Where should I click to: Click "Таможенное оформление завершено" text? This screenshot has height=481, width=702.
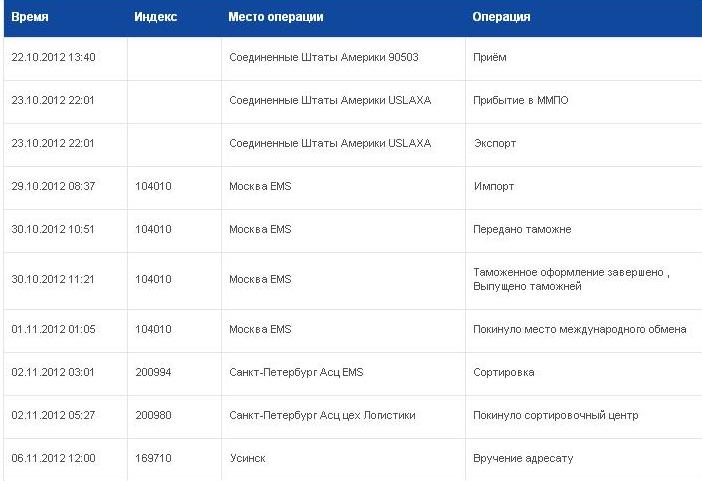[x=570, y=272]
